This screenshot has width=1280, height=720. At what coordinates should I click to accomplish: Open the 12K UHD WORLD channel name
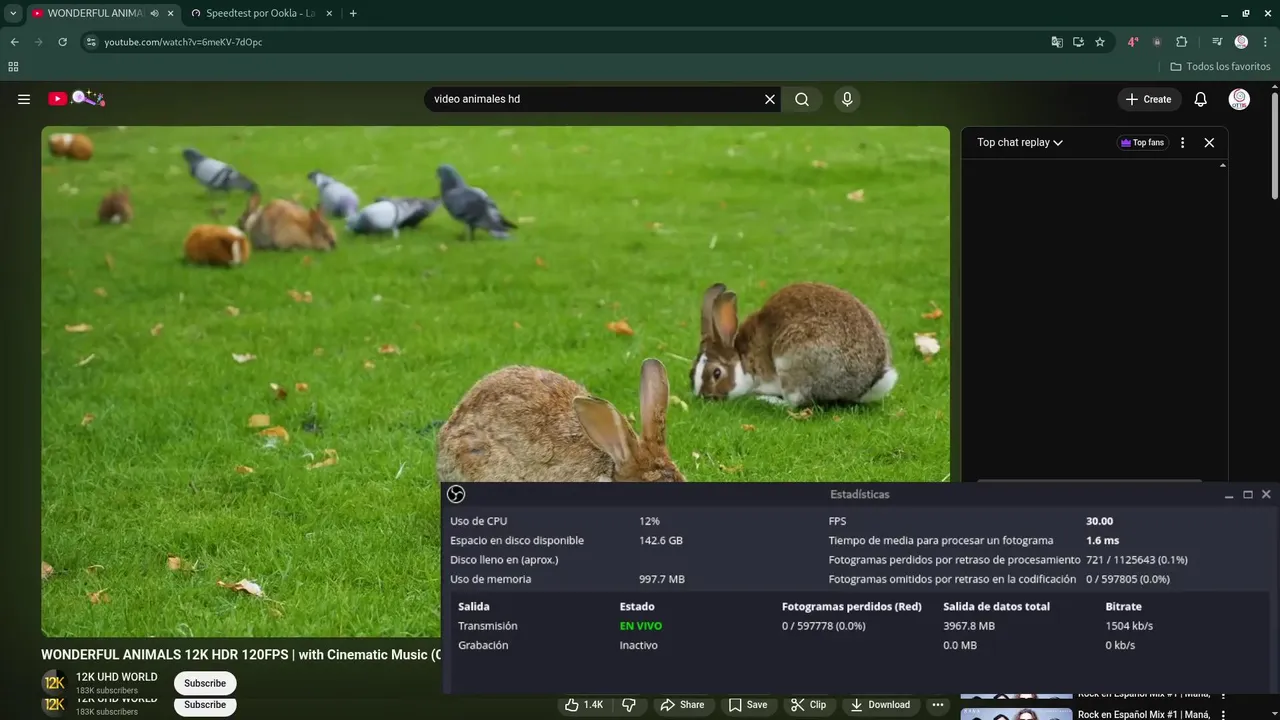(117, 677)
